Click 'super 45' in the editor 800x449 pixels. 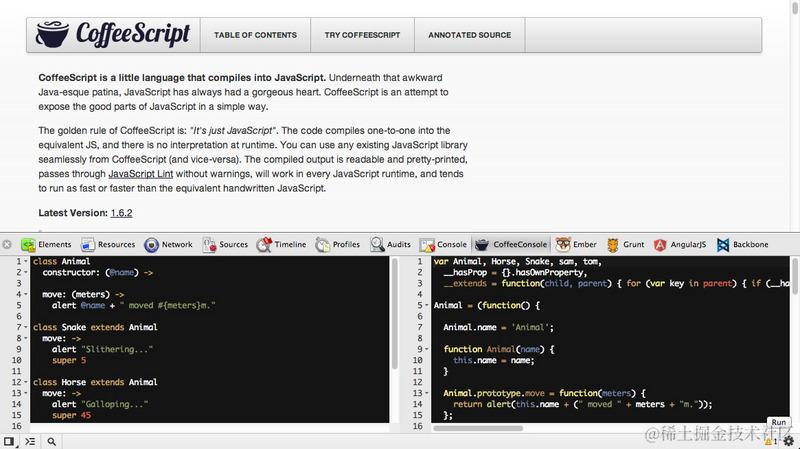tap(71, 415)
